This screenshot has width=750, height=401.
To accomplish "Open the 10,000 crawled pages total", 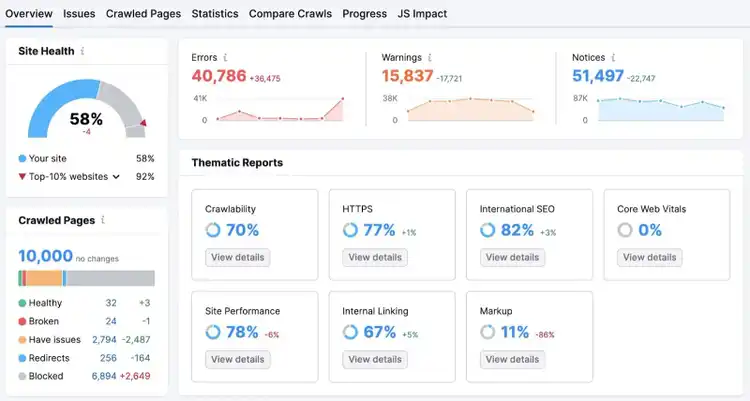I will pos(45,256).
